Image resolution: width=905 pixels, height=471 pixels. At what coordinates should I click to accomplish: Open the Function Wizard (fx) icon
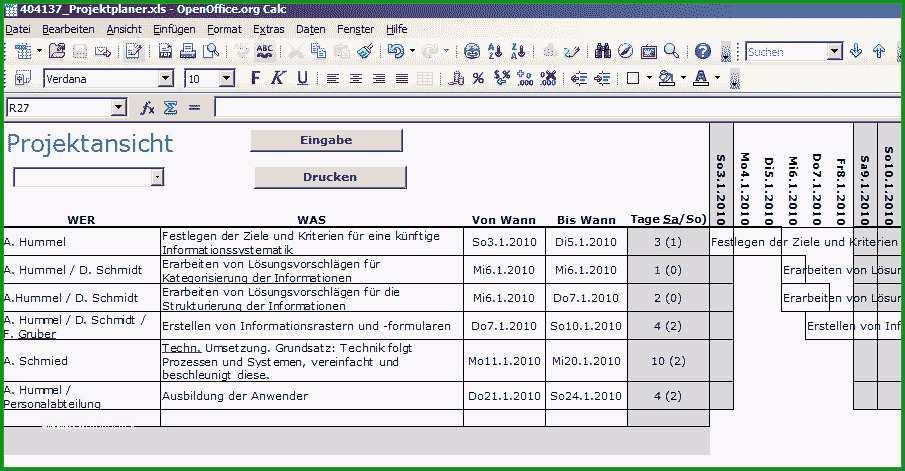click(x=148, y=108)
